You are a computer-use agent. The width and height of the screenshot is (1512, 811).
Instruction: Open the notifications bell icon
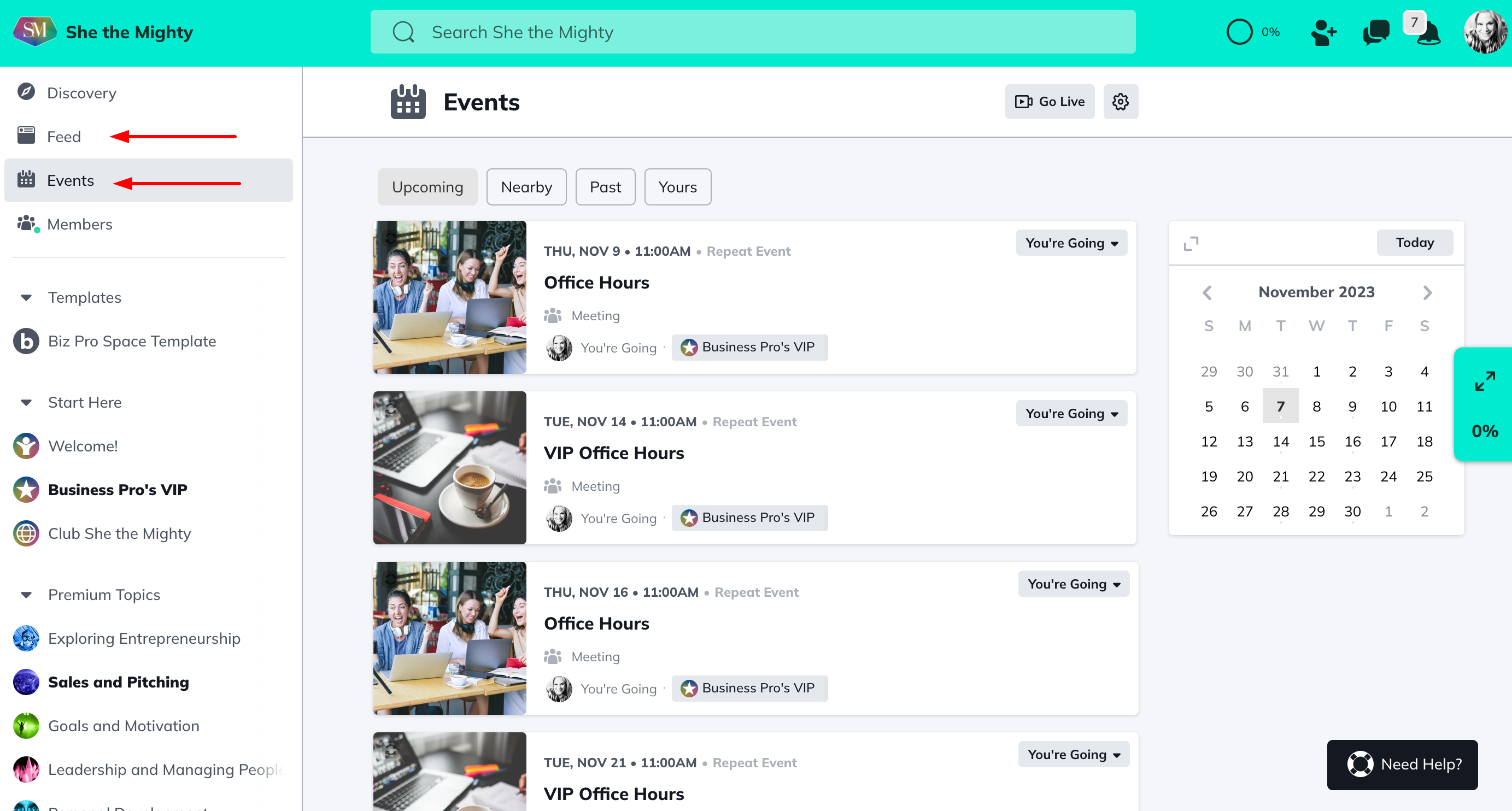[x=1429, y=33]
